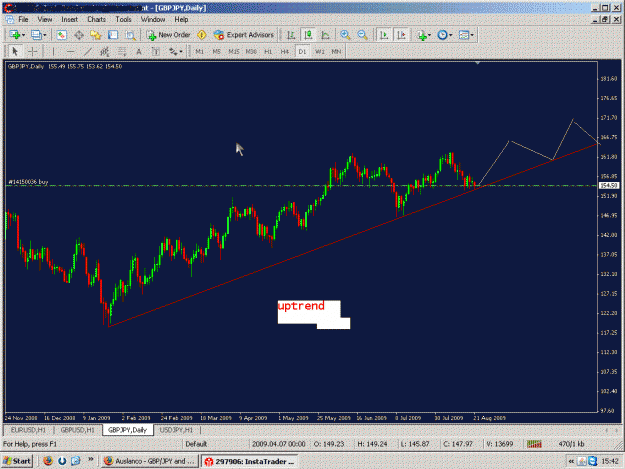
Task: Open the Strategy Tester magnifier icon
Action: [130, 35]
